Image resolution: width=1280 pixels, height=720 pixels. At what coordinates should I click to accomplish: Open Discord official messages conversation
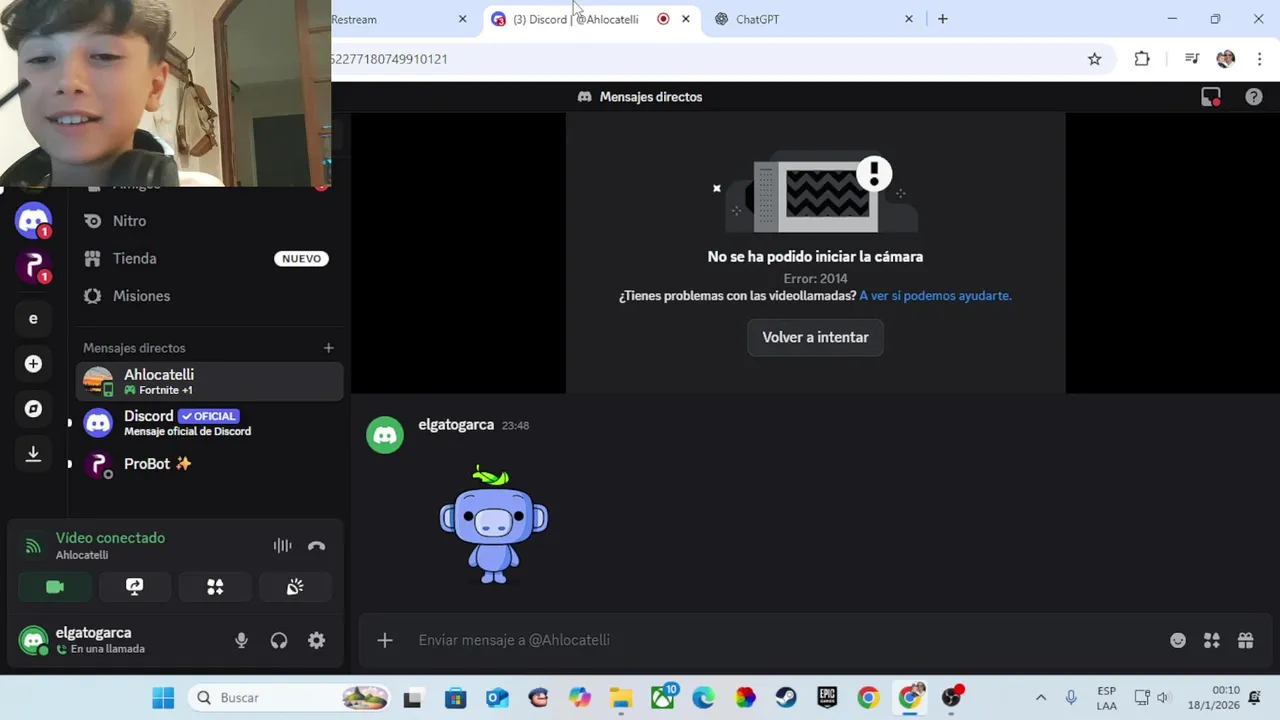pyautogui.click(x=209, y=423)
